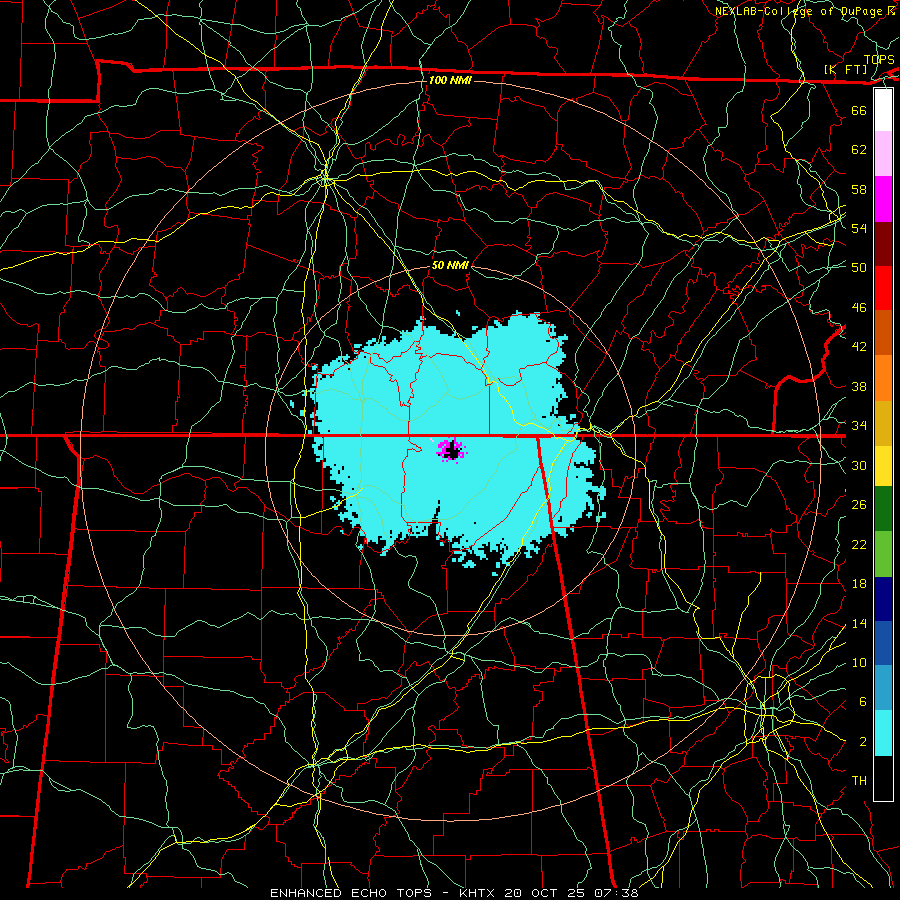Image resolution: width=900 pixels, height=900 pixels.
Task: Click the black TH legend swatch
Action: [883, 778]
